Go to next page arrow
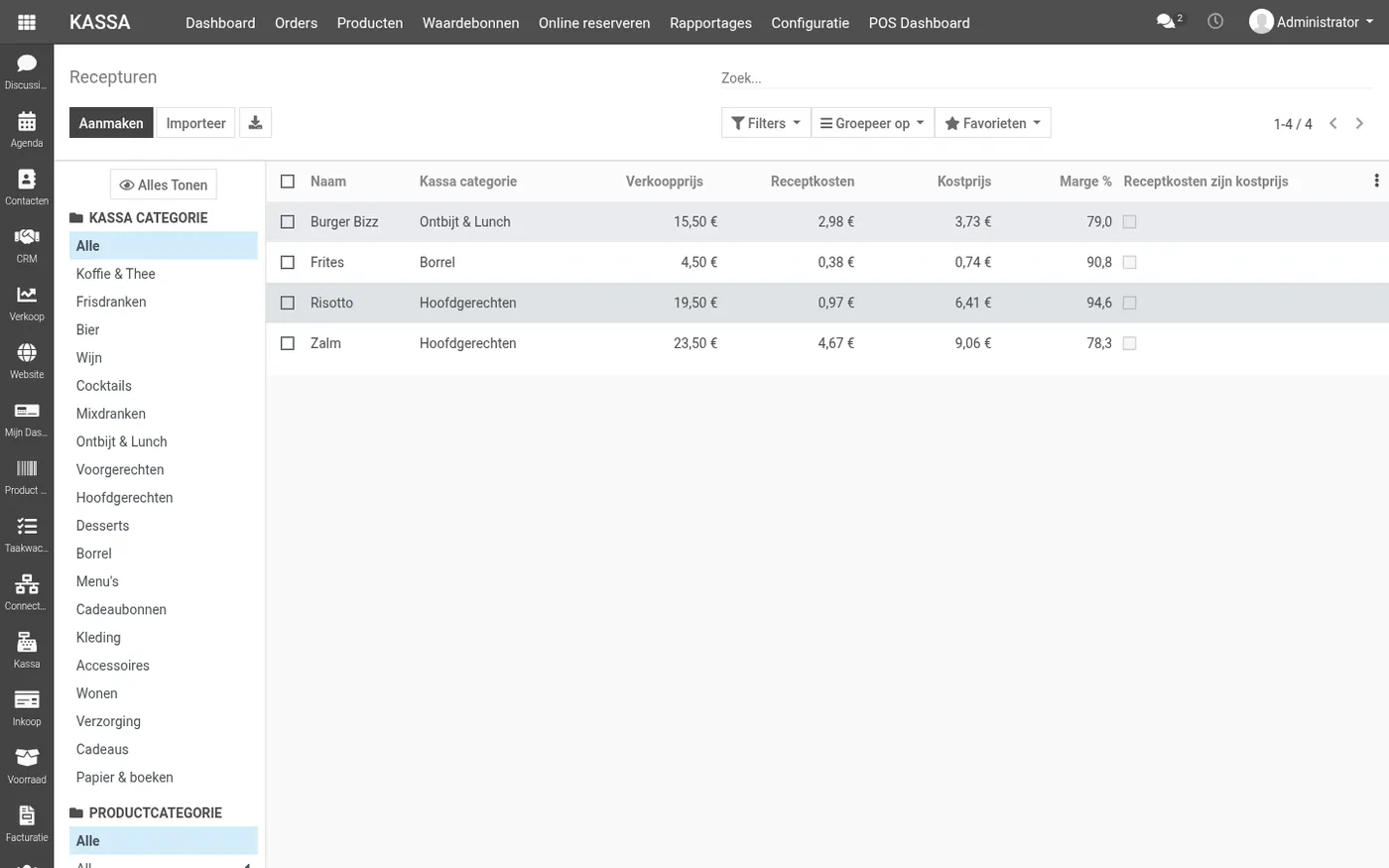The image size is (1389, 868). [x=1359, y=123]
